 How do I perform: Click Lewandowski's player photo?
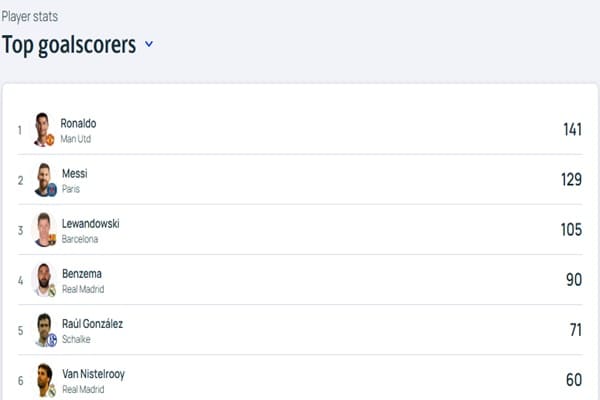43,230
